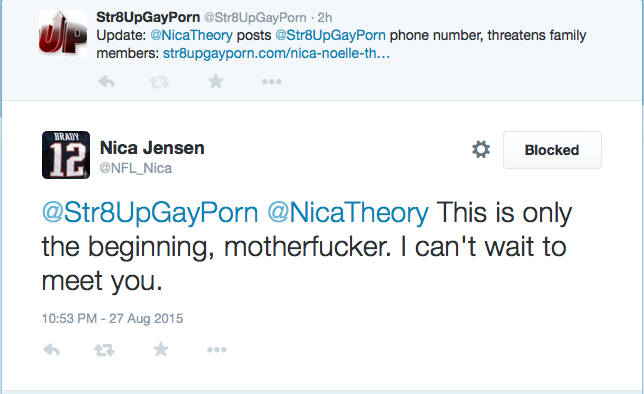Image resolution: width=644 pixels, height=394 pixels.
Task: Retweet Nica Jensen's tweet
Action: (104, 350)
